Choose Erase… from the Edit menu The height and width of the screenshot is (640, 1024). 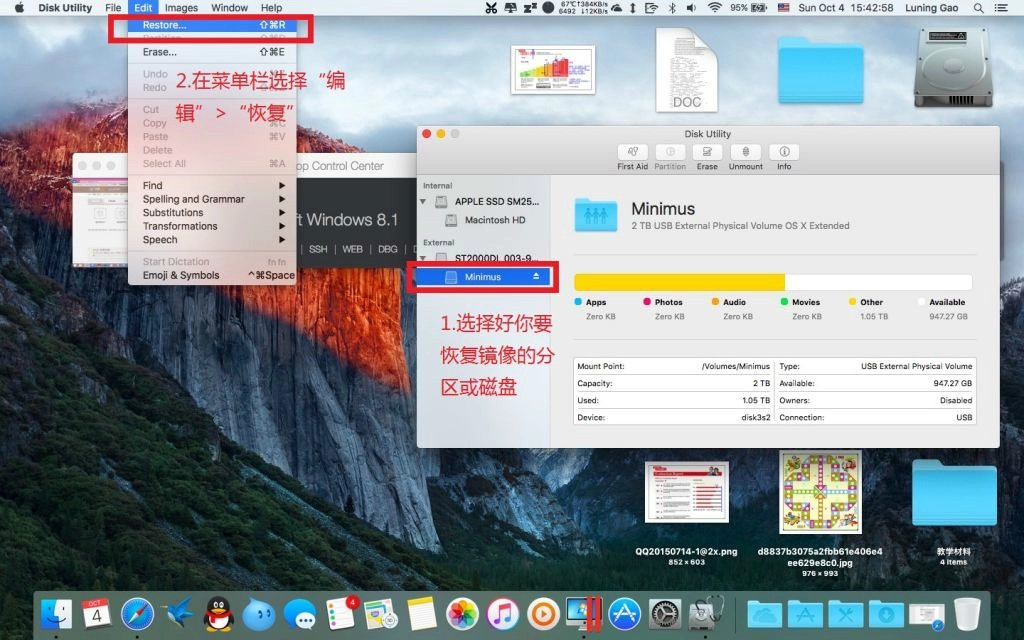point(212,52)
